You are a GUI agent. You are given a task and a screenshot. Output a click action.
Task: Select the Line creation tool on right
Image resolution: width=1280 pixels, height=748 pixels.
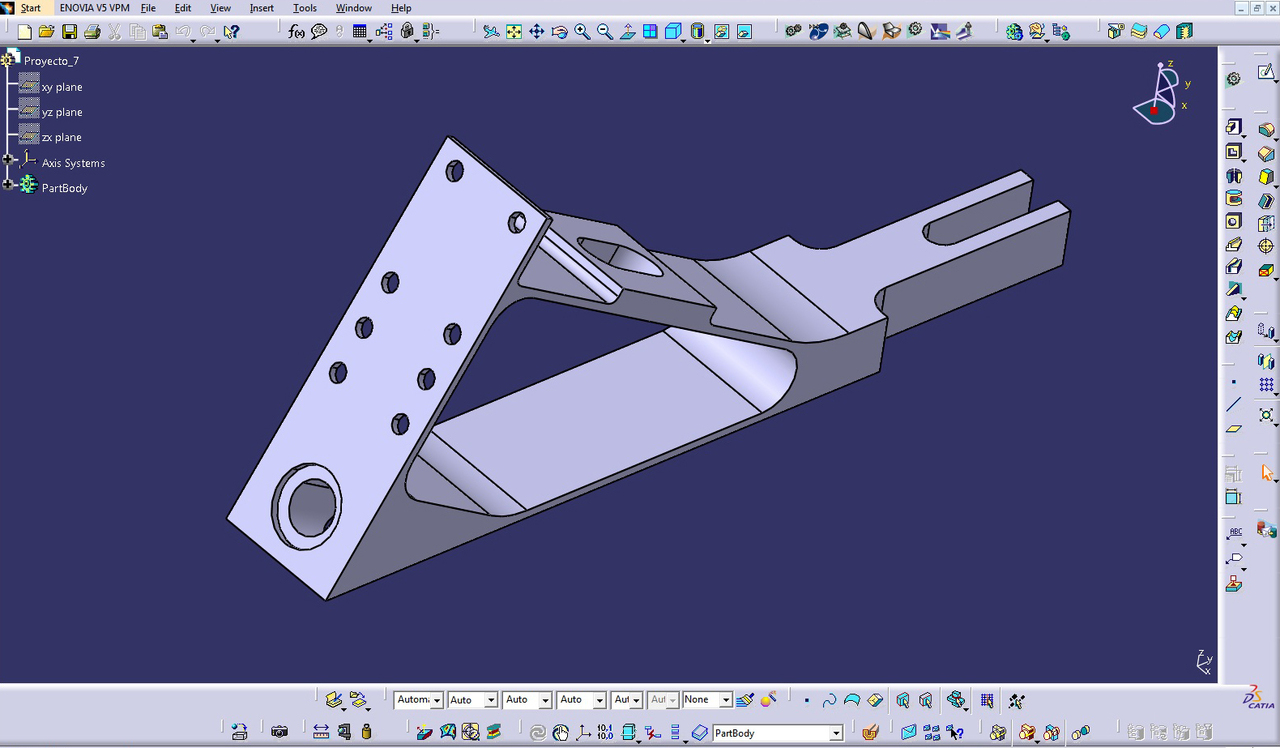1234,405
